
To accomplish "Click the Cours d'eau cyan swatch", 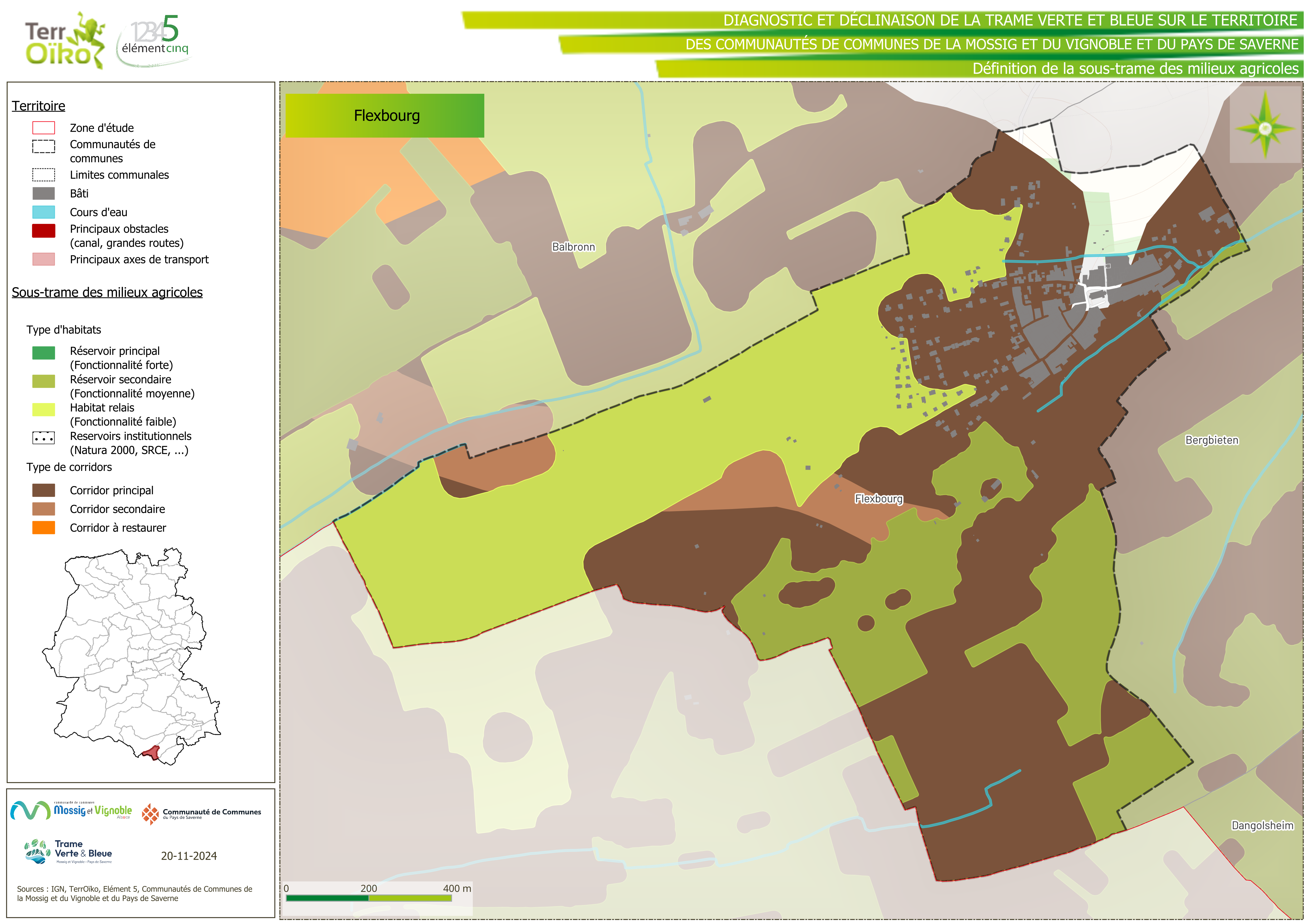I will coord(44,212).
